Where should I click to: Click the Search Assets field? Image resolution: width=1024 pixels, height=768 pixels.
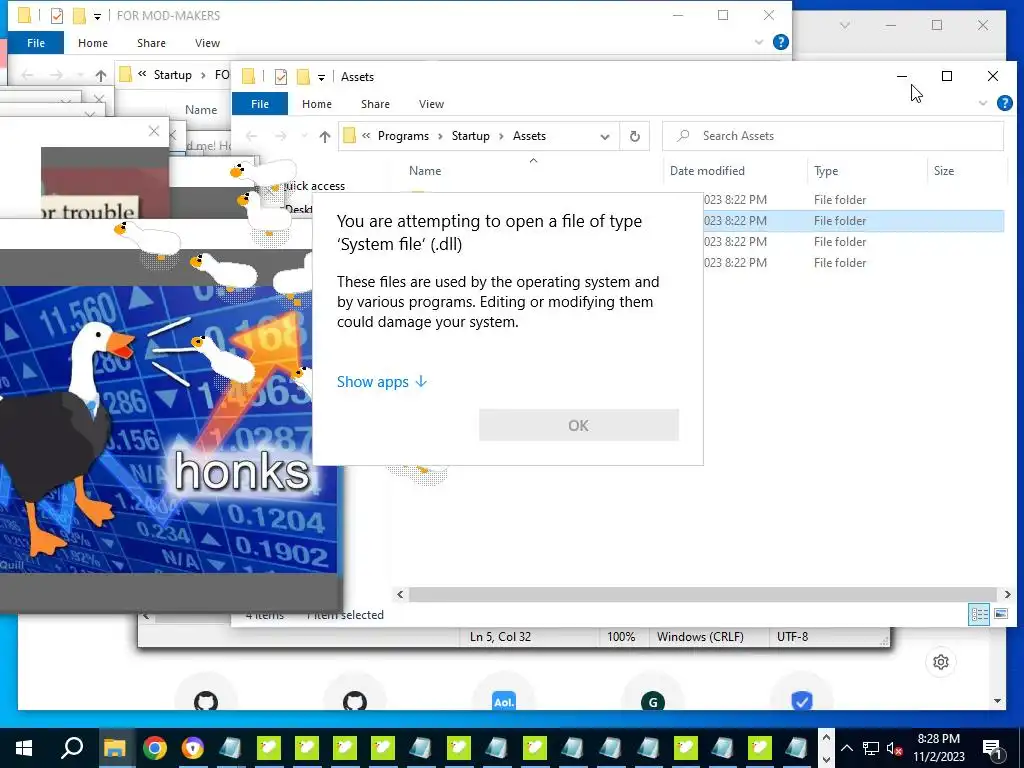(x=833, y=136)
